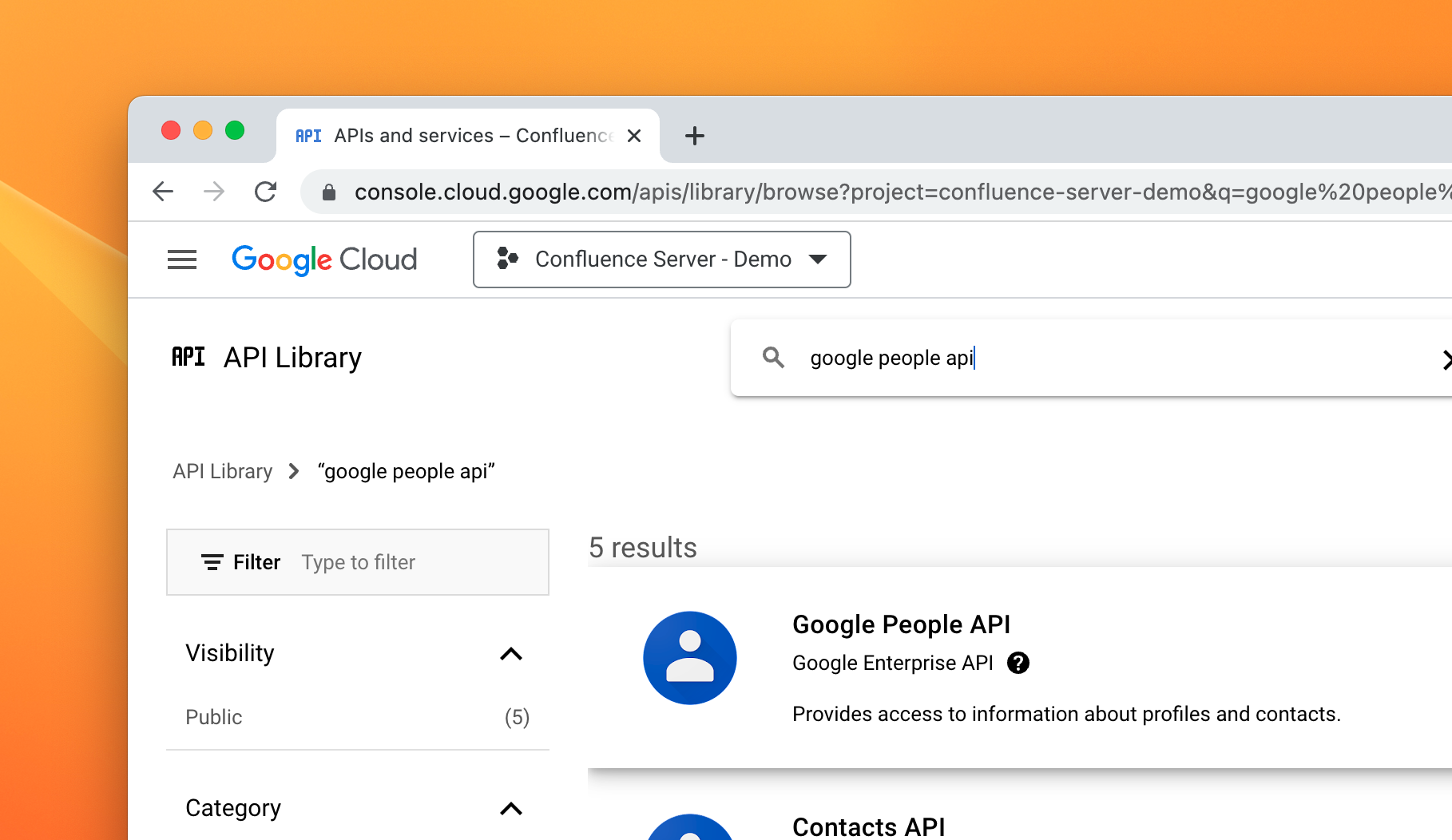Click the Google People API avatar icon
The height and width of the screenshot is (840, 1452).
point(690,658)
